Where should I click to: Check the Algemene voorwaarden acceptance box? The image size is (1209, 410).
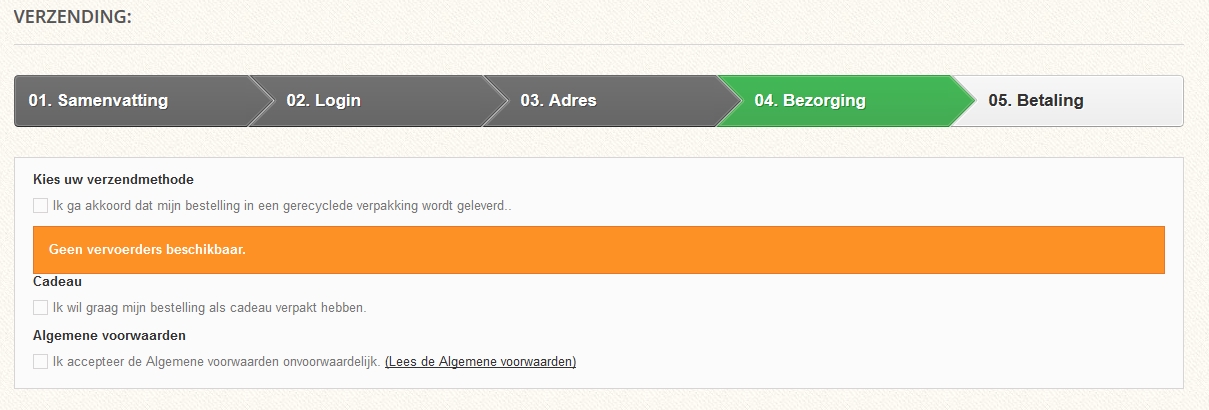coord(40,361)
